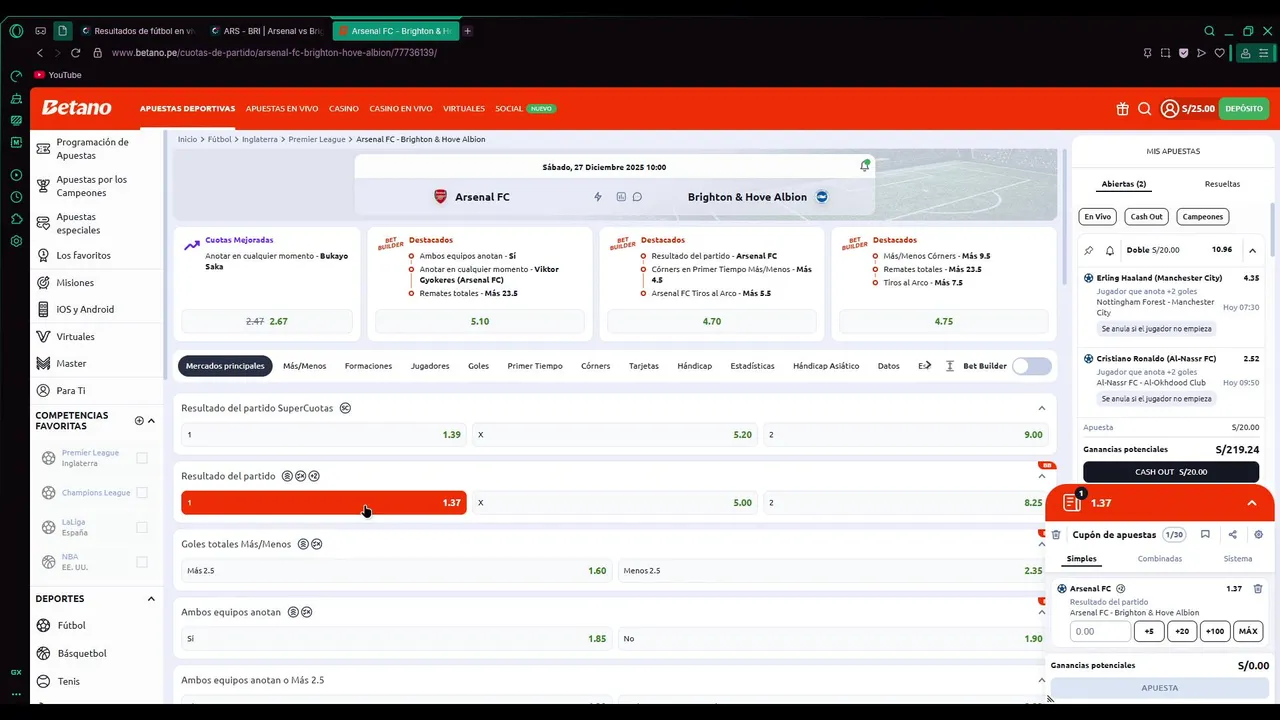The image size is (1280, 720).
Task: Collapse Ambos equipos anotan o Más 2.5
Action: pyautogui.click(x=1041, y=680)
